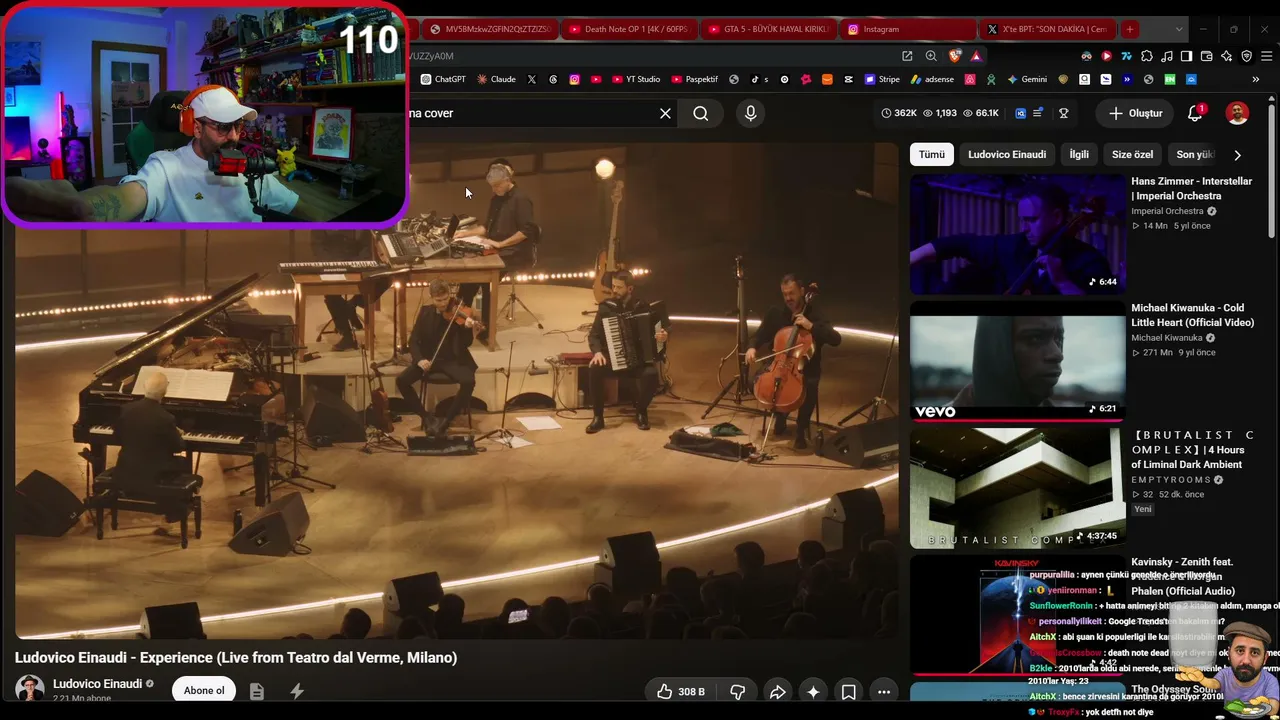Open the Oluştur create menu
1280x720 pixels.
[1136, 113]
